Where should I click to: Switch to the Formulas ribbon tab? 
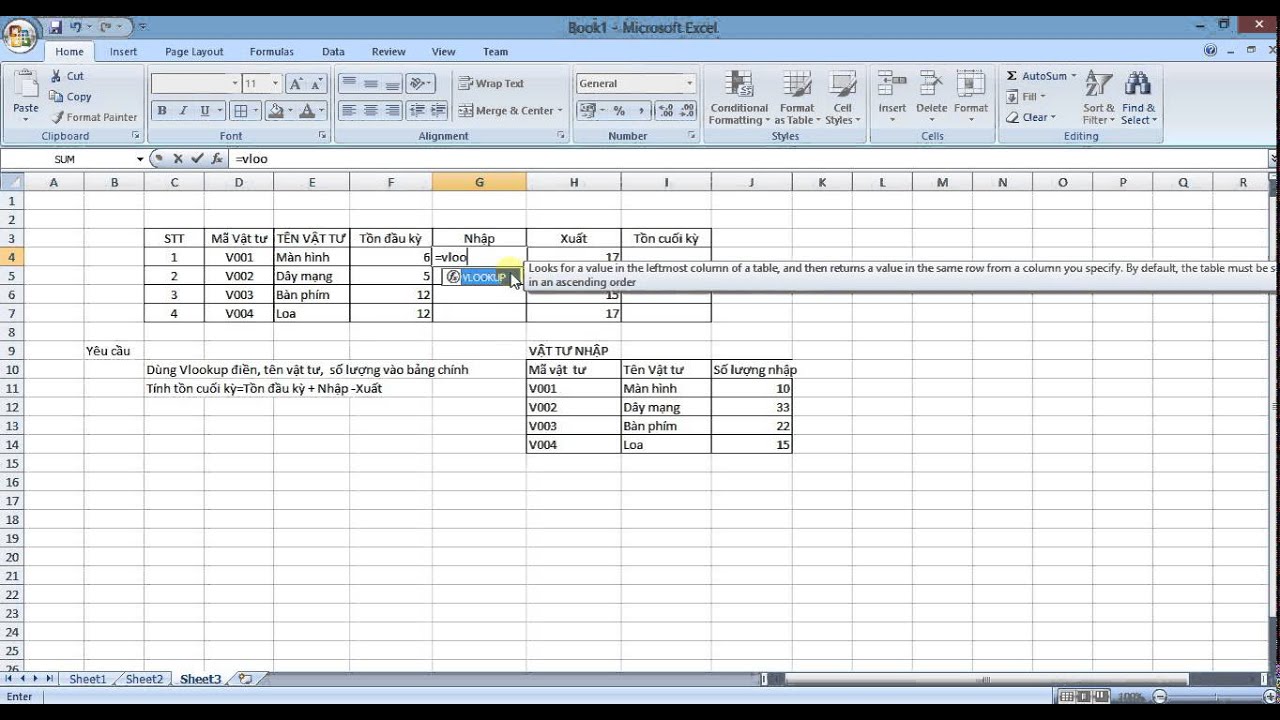tap(271, 51)
